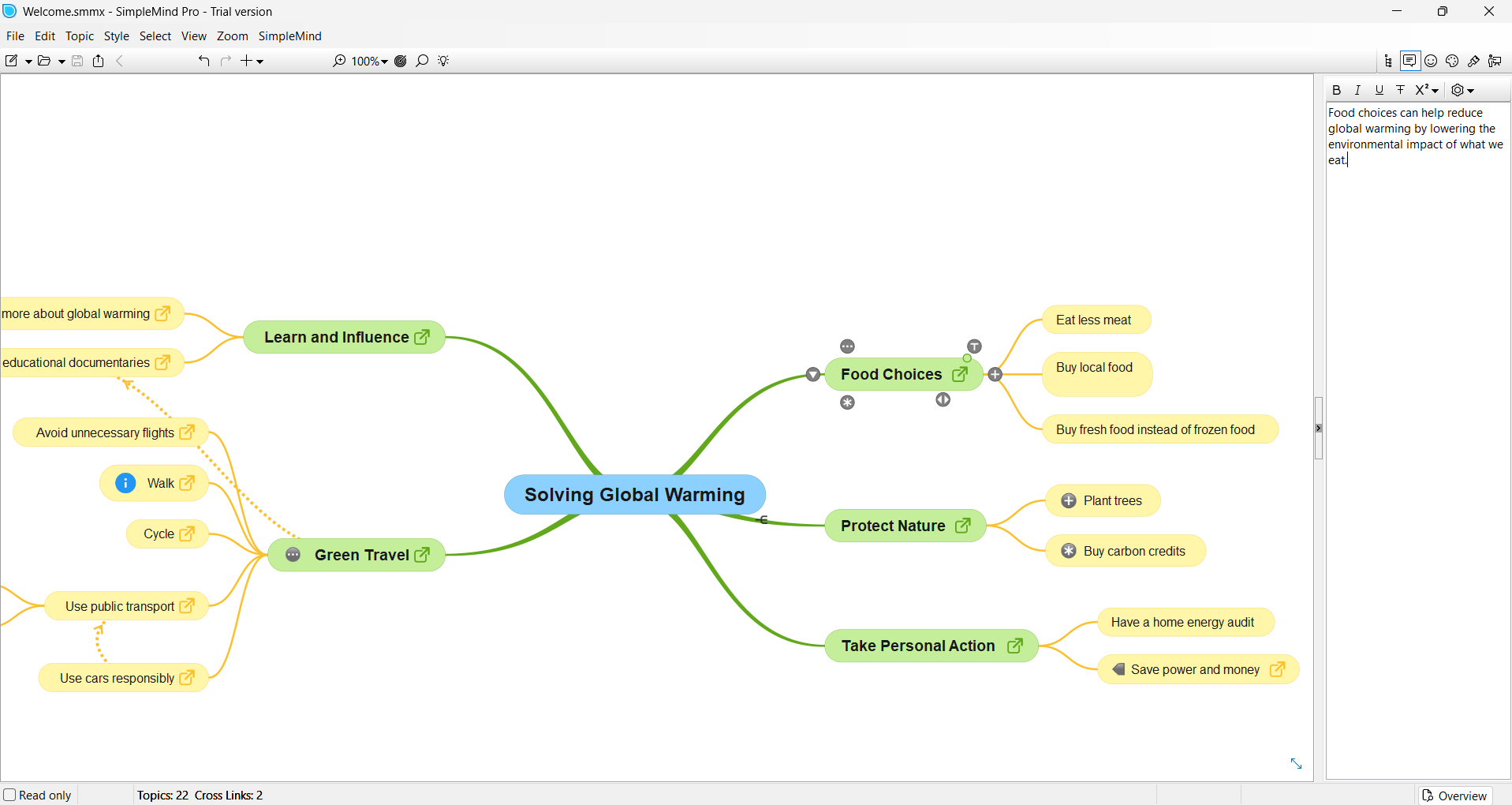1512x805 pixels.
Task: Open the superscript X² dropdown
Action: coord(1427,90)
